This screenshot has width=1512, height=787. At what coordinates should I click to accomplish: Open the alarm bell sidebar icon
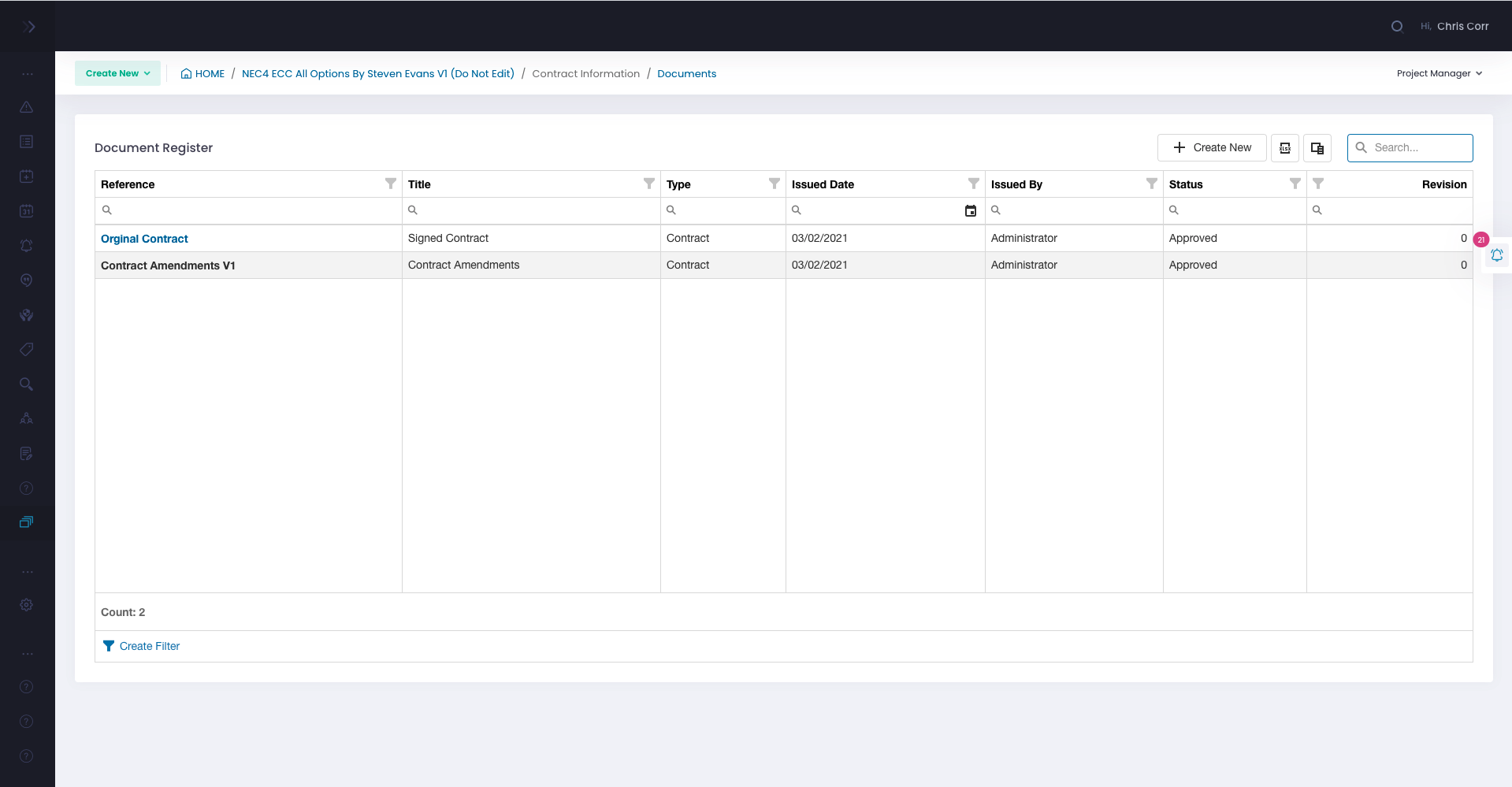[26, 246]
